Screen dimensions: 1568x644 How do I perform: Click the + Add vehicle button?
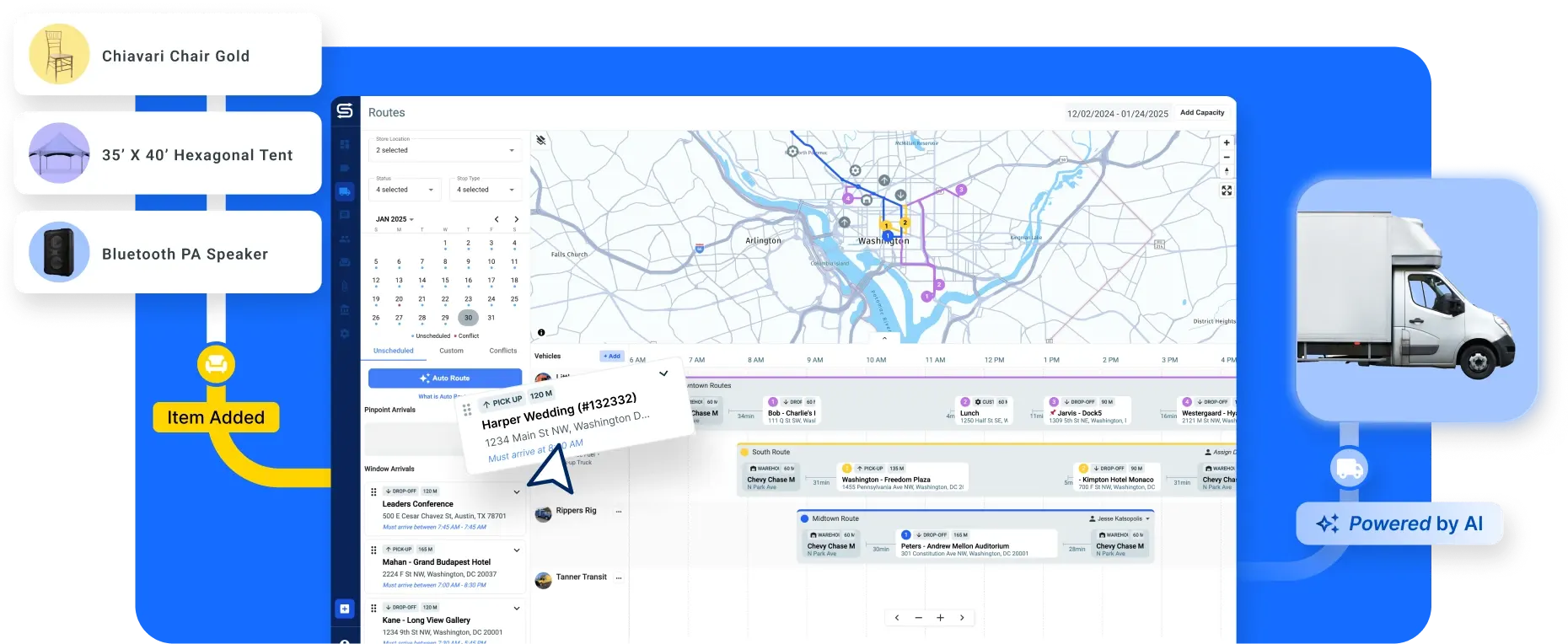pos(612,357)
